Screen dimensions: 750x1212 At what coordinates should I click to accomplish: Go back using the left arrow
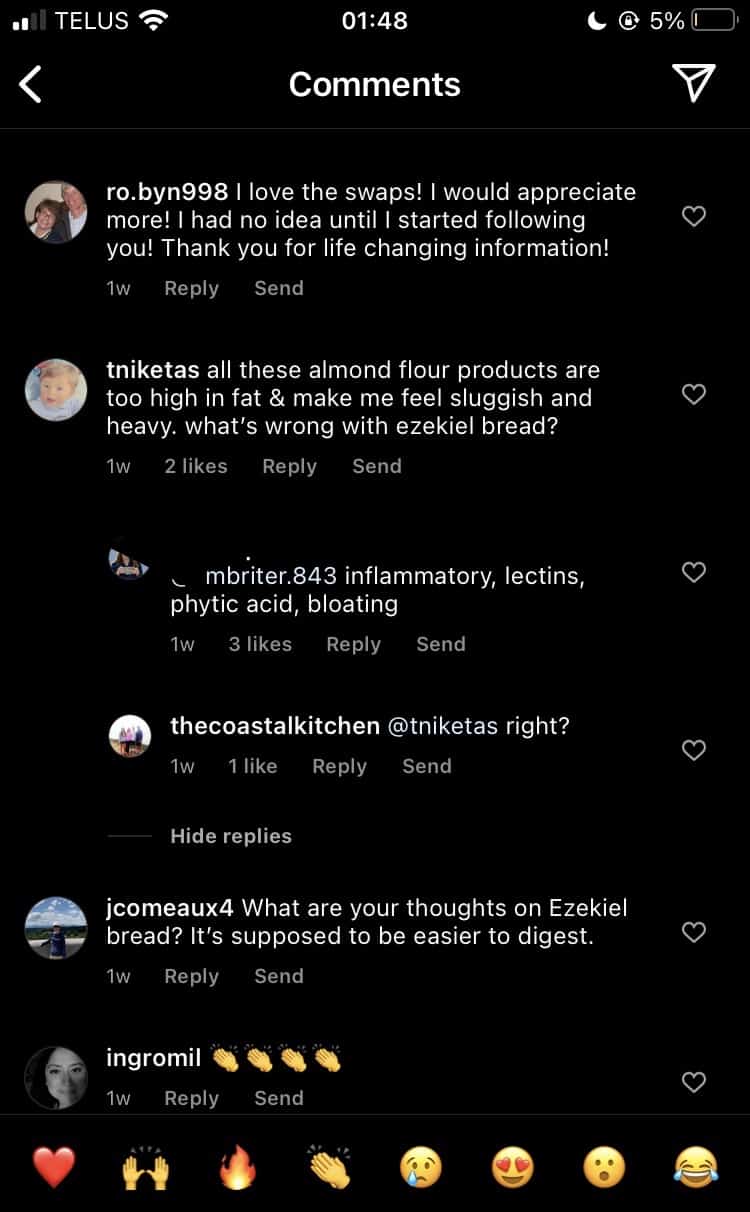(x=31, y=85)
